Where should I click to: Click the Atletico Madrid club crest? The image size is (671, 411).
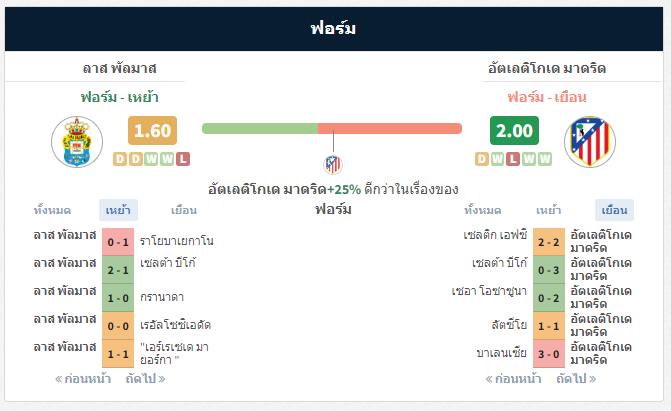tap(590, 142)
